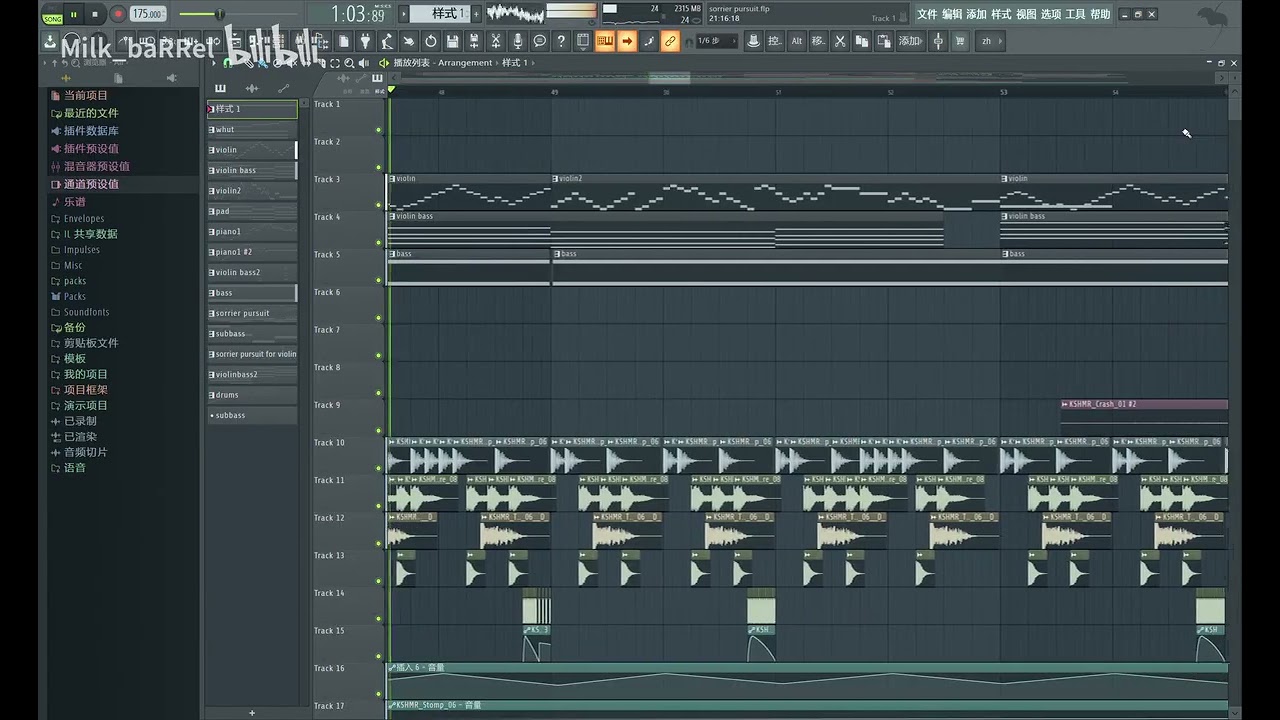Toggle the orange piano roll view button
Screen dimensions: 1280x720
[x=605, y=41]
